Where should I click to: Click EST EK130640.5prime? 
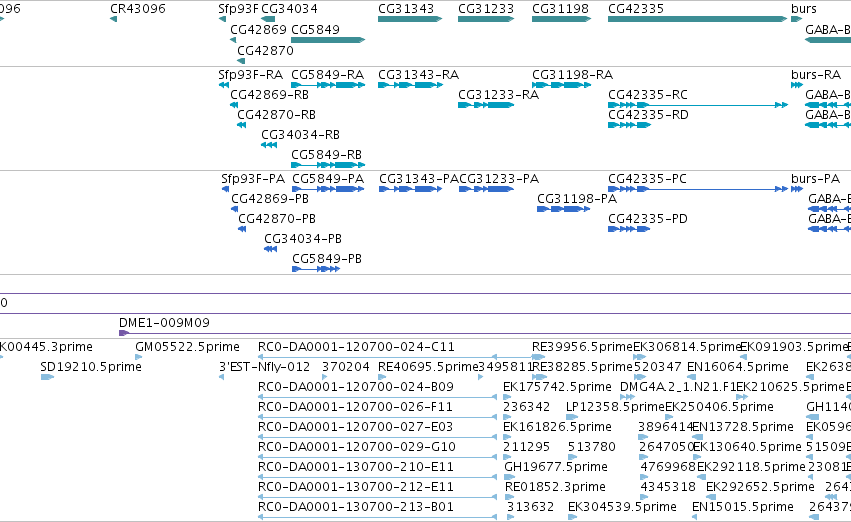(747, 447)
